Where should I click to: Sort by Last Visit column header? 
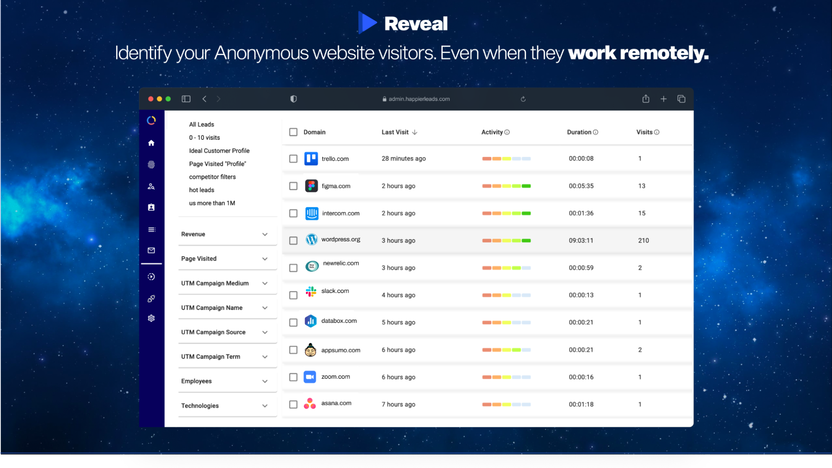[399, 132]
